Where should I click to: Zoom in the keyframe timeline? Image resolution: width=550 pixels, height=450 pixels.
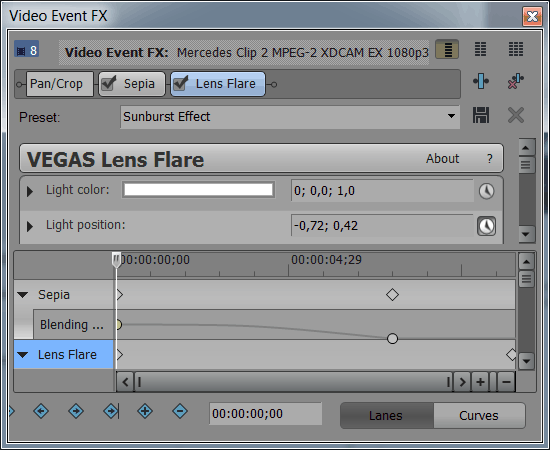481,382
